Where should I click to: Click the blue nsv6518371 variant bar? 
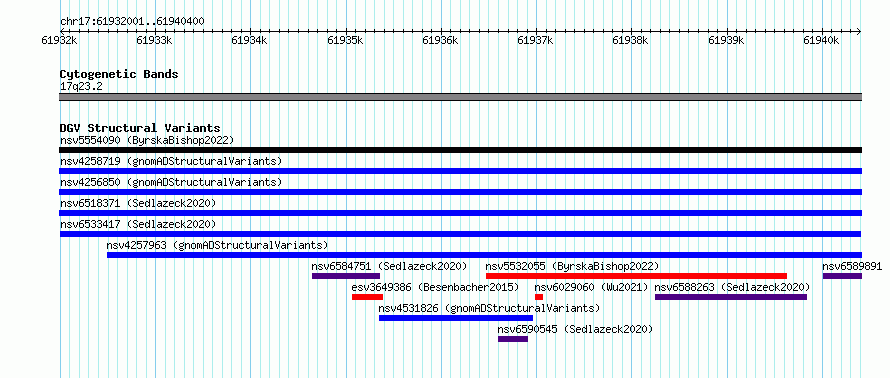point(460,213)
